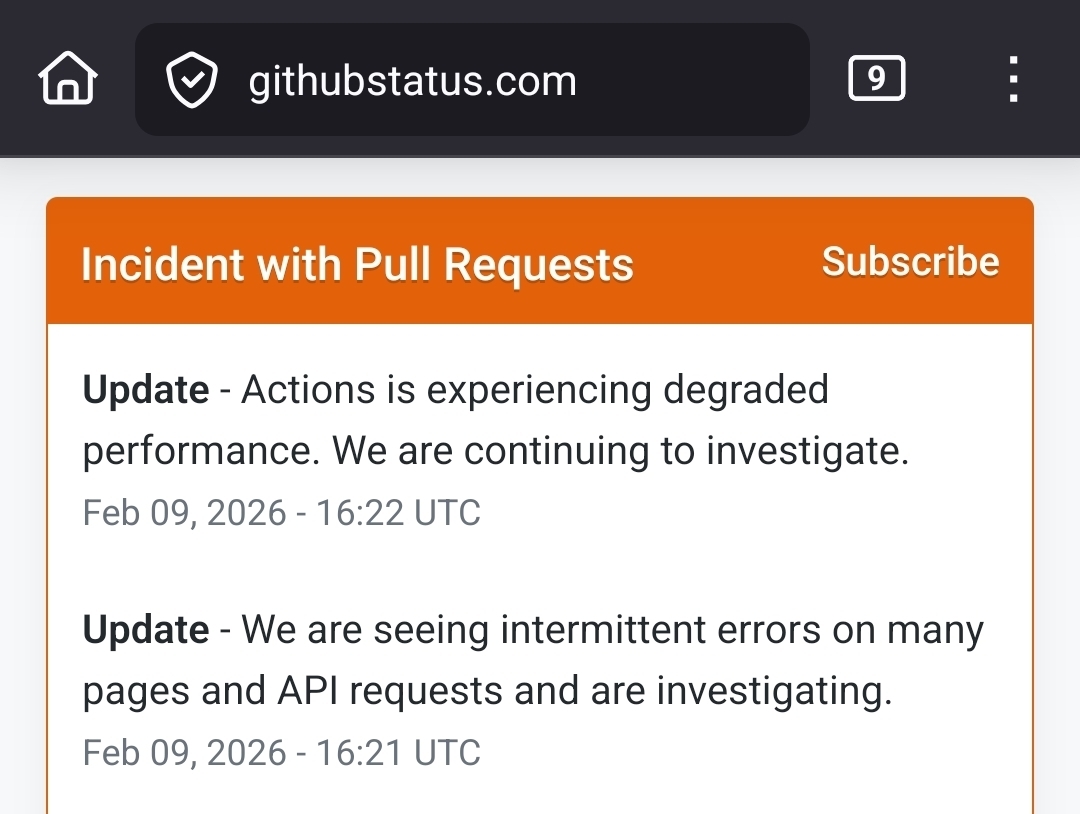Tap the browser home icon
This screenshot has height=814, width=1080.
68,79
